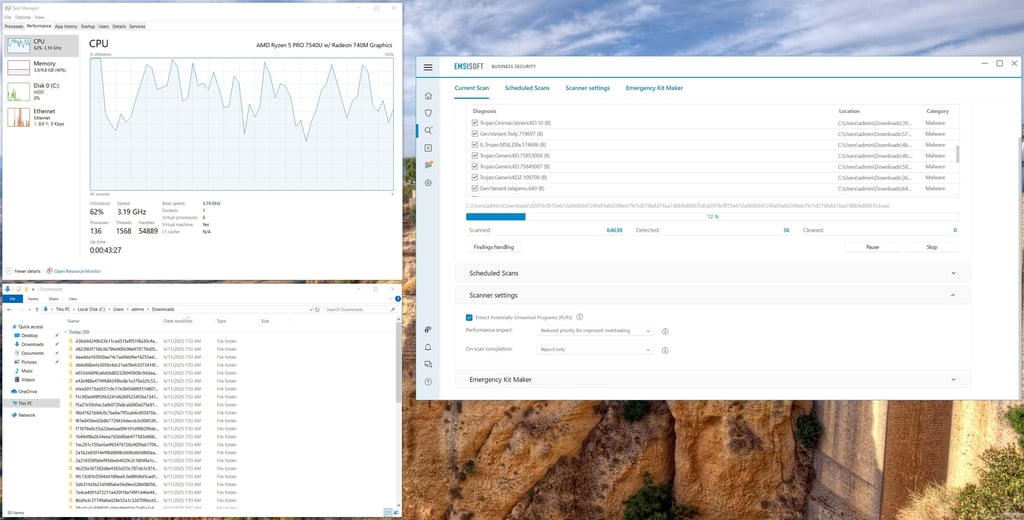The height and width of the screenshot is (520, 1024).
Task: Sort Explorer by Date modified column
Action: pyautogui.click(x=178, y=321)
